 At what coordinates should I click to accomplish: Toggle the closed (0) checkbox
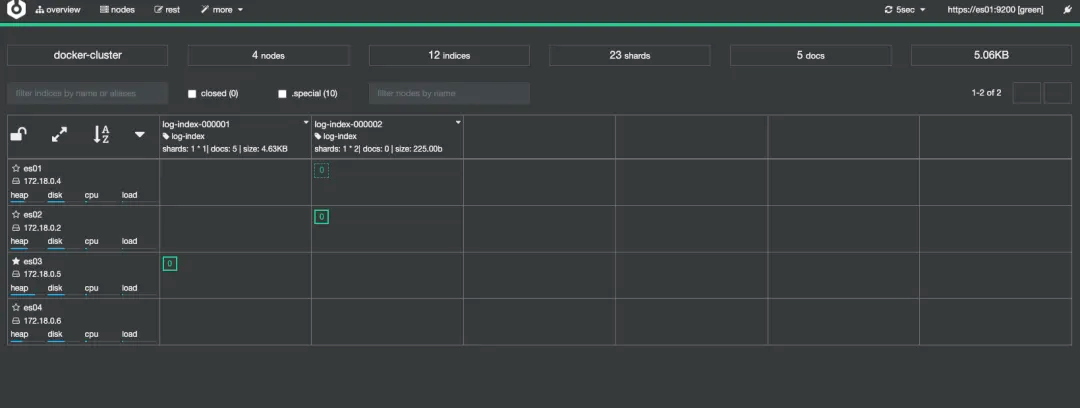coord(193,94)
